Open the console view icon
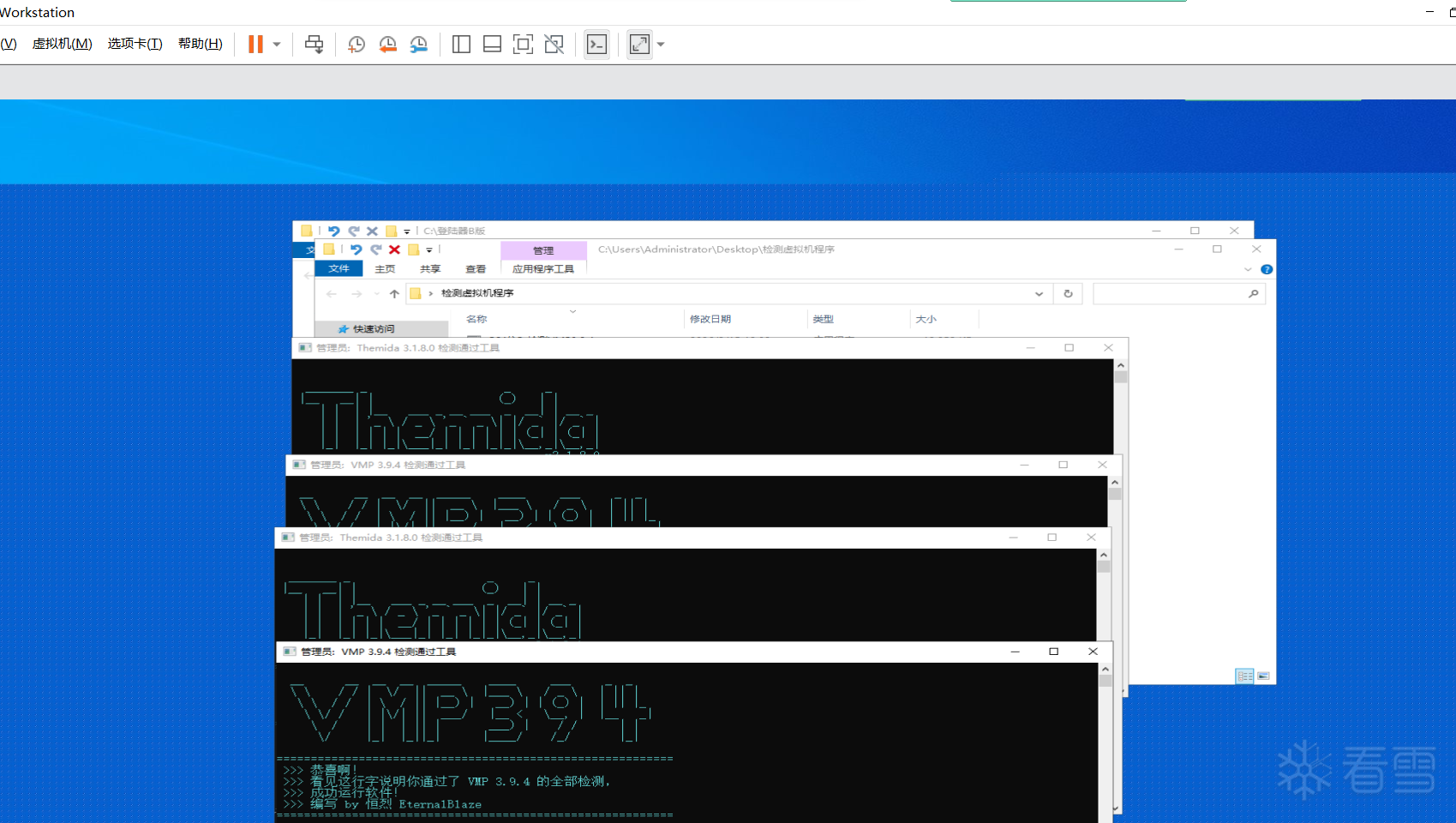The width and height of the screenshot is (1456, 823). point(596,45)
